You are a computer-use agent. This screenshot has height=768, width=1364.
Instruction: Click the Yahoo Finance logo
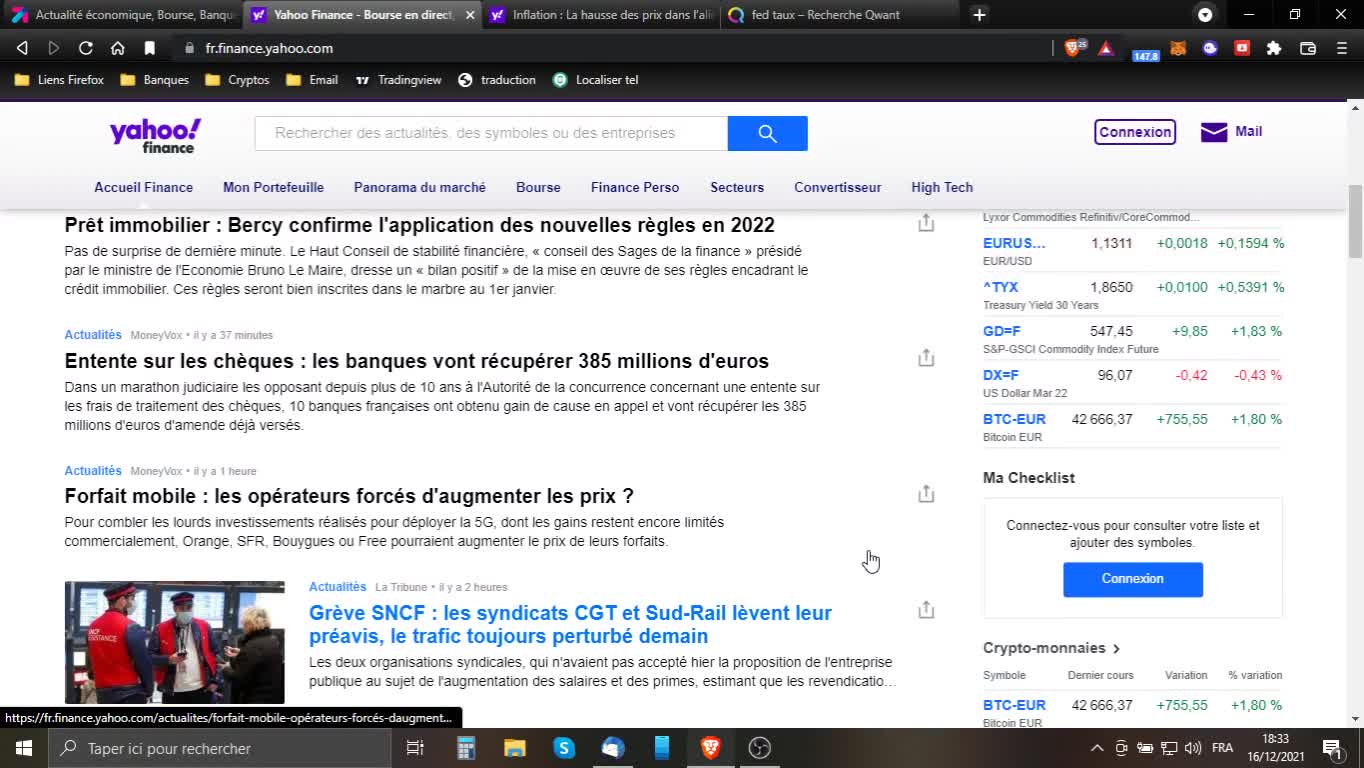point(155,135)
